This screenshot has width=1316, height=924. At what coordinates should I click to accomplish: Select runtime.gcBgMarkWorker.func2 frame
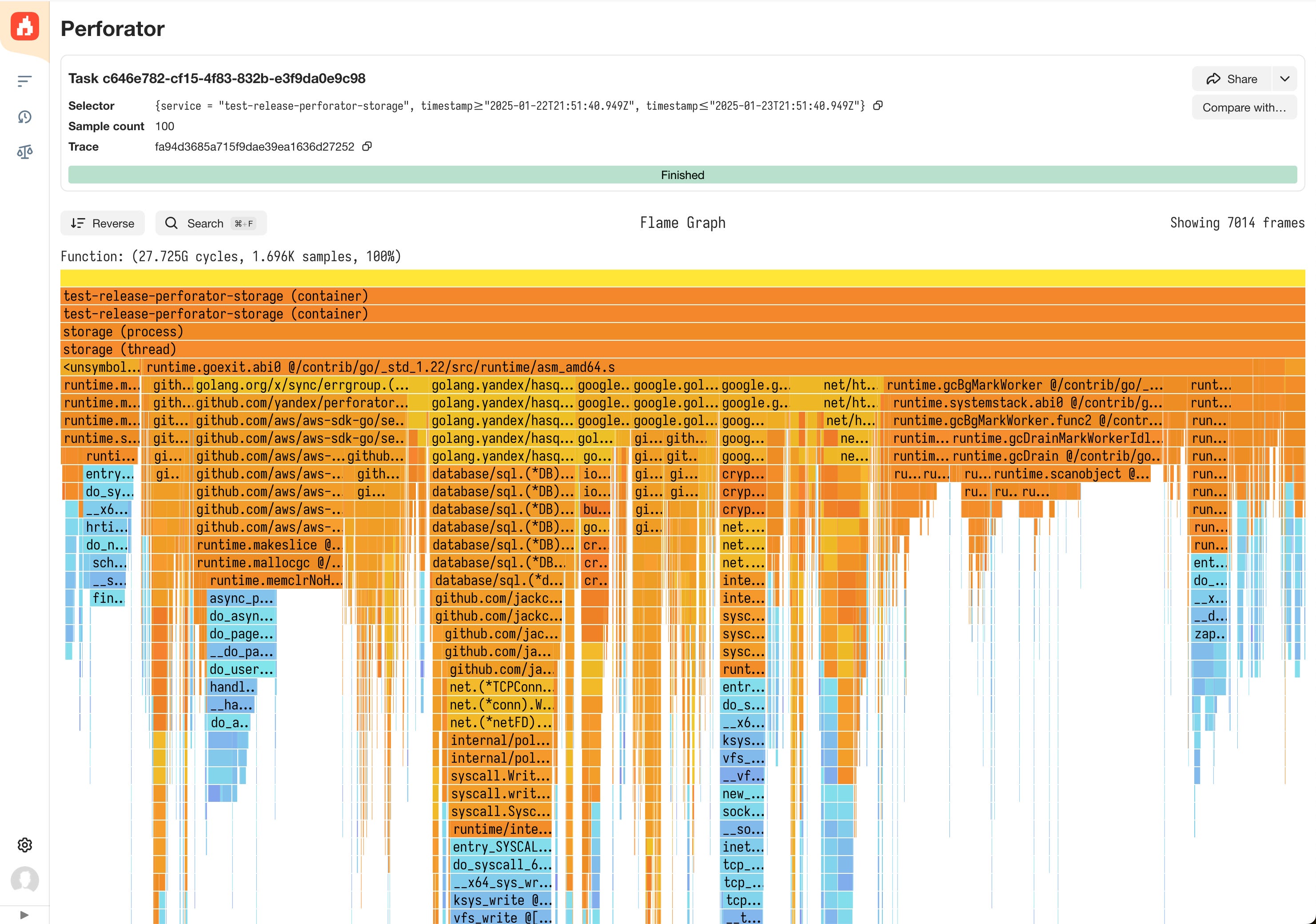[1027, 420]
